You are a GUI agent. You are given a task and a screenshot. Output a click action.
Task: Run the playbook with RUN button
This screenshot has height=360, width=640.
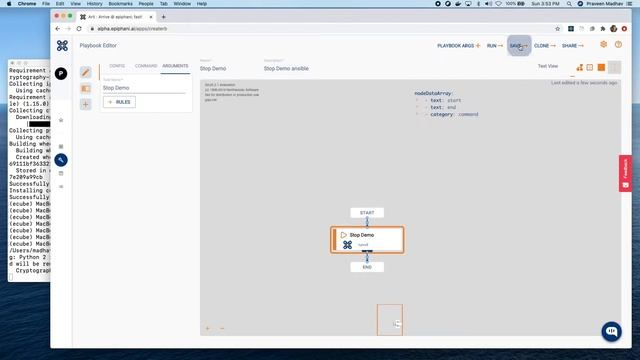[494, 46]
